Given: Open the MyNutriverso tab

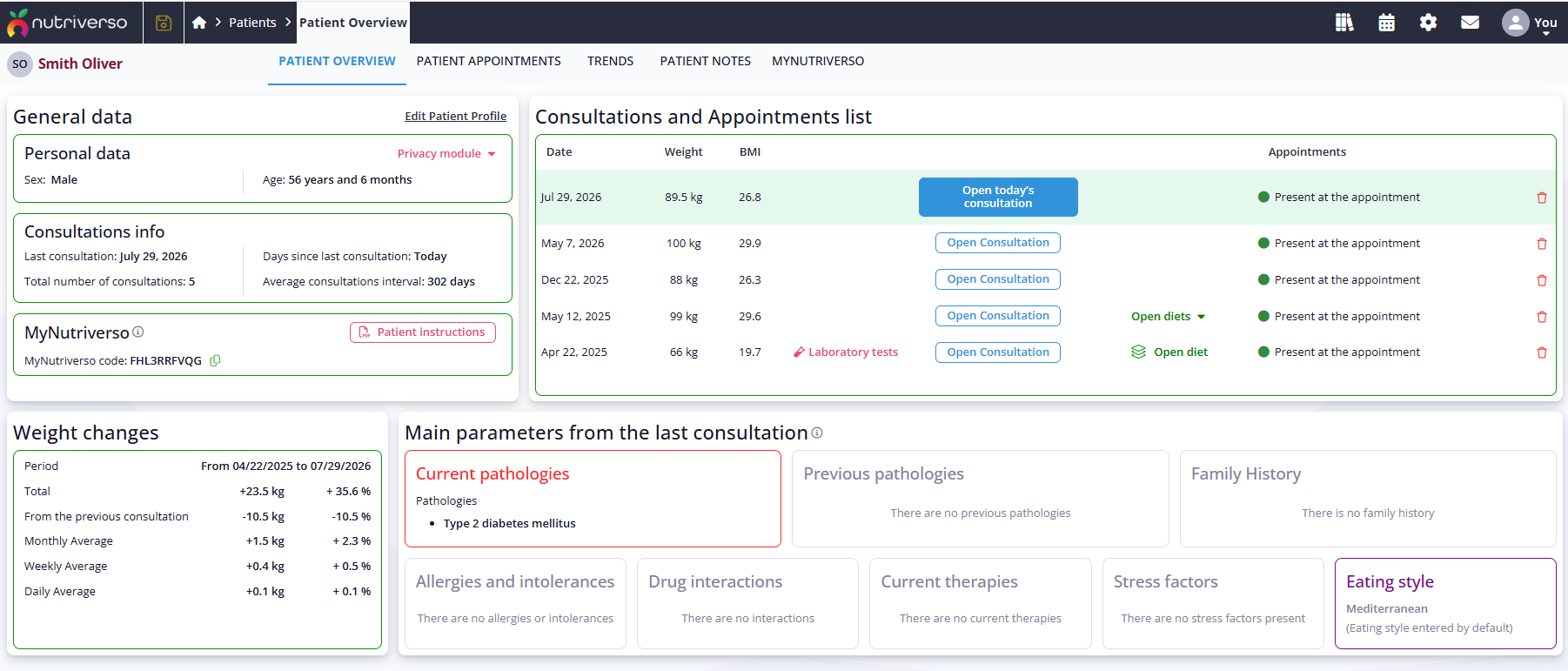Looking at the screenshot, I should pos(818,61).
